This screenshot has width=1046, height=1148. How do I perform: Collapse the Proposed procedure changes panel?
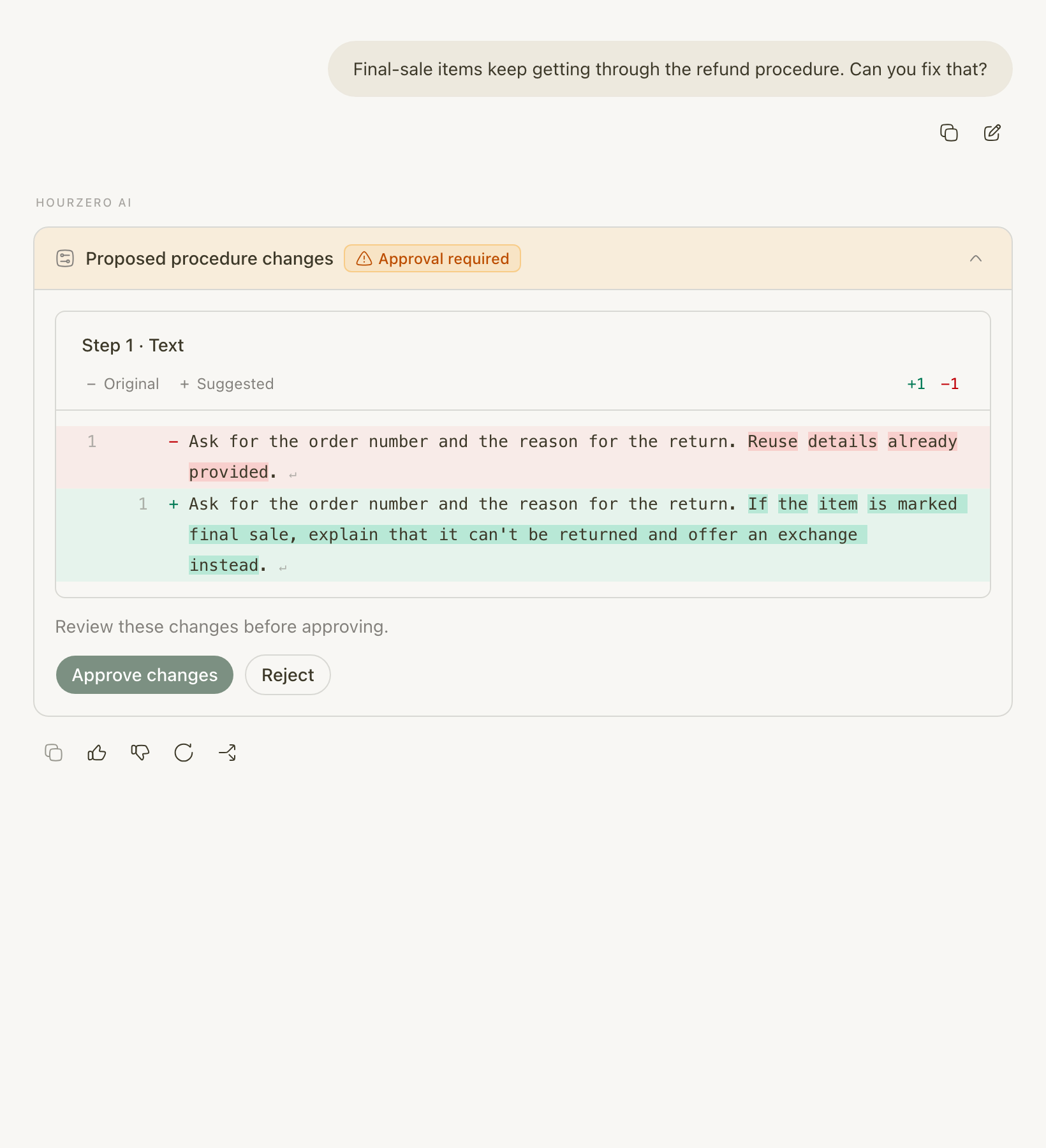[x=976, y=258]
